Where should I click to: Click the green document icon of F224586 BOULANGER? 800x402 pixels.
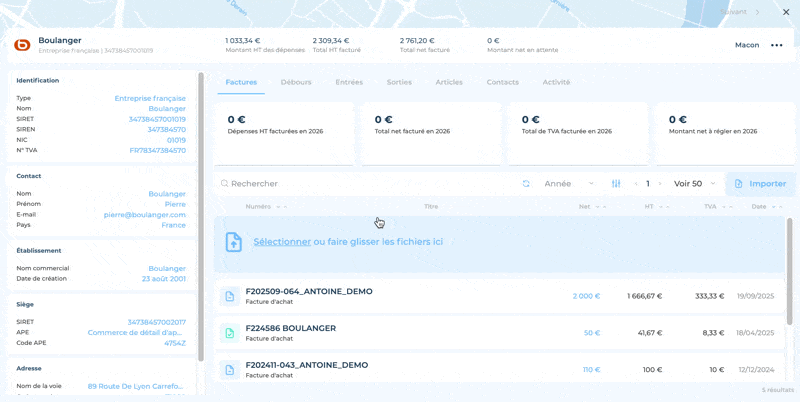click(x=230, y=333)
